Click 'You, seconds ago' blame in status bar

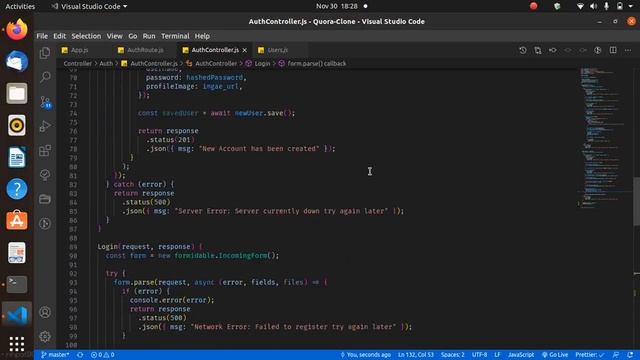click(x=365, y=355)
